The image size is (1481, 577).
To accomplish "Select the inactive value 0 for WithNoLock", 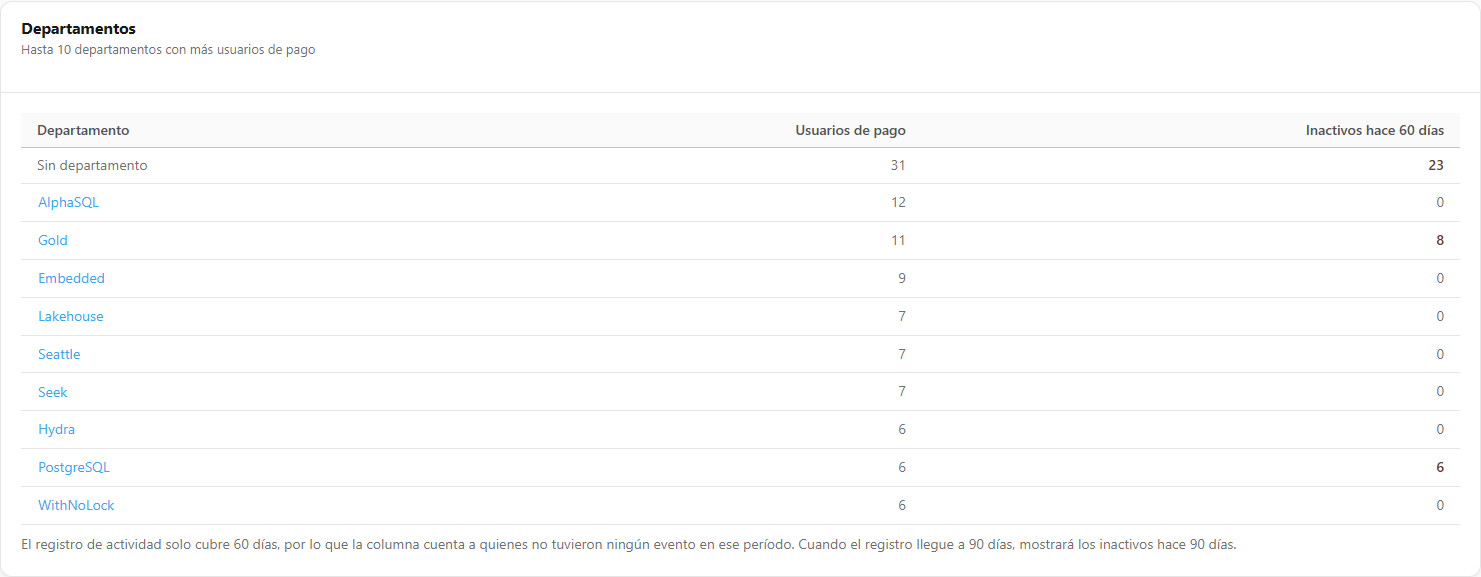I will (1440, 505).
